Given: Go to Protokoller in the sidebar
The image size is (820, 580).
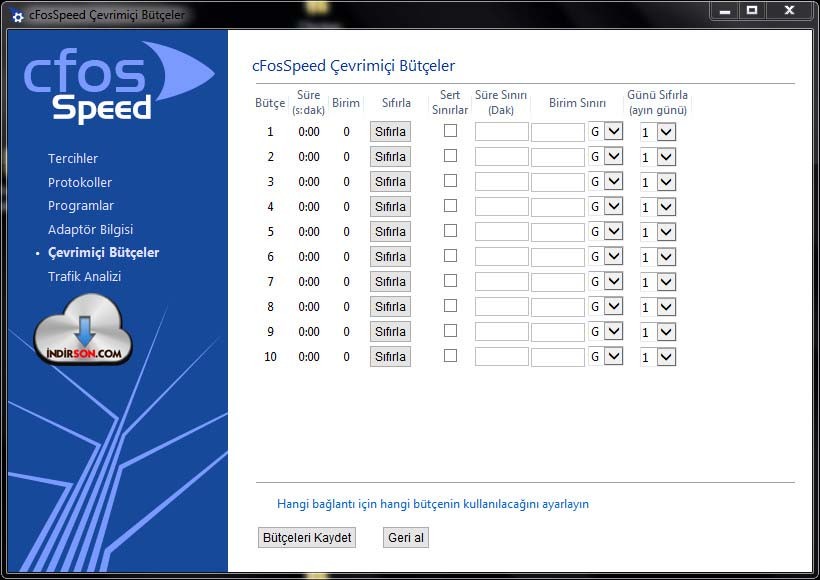Looking at the screenshot, I should [x=80, y=183].
